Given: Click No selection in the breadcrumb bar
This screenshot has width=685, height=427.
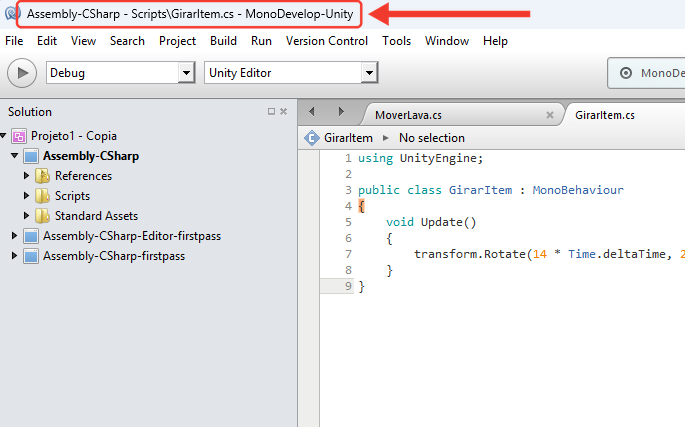Looking at the screenshot, I should (x=432, y=138).
